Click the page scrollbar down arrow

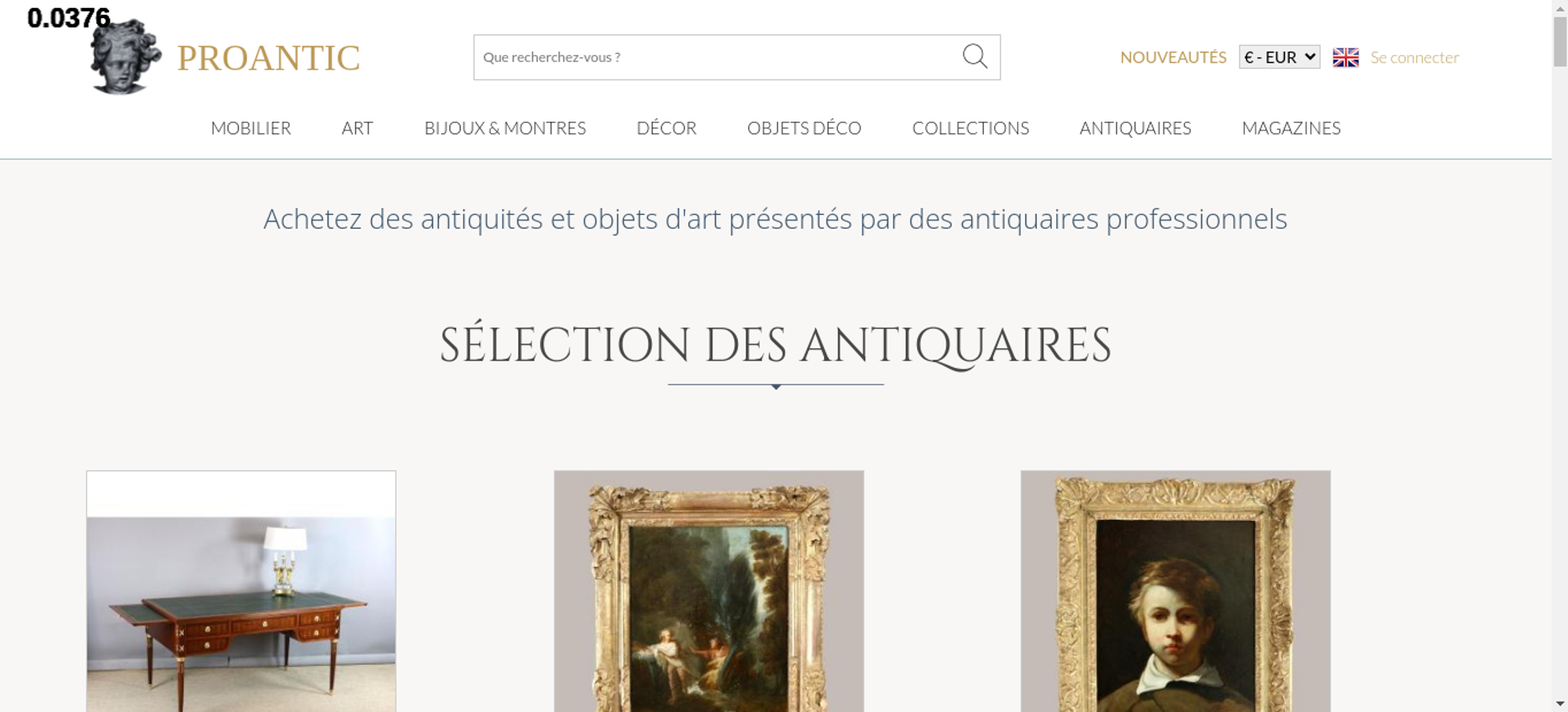coord(1560,703)
